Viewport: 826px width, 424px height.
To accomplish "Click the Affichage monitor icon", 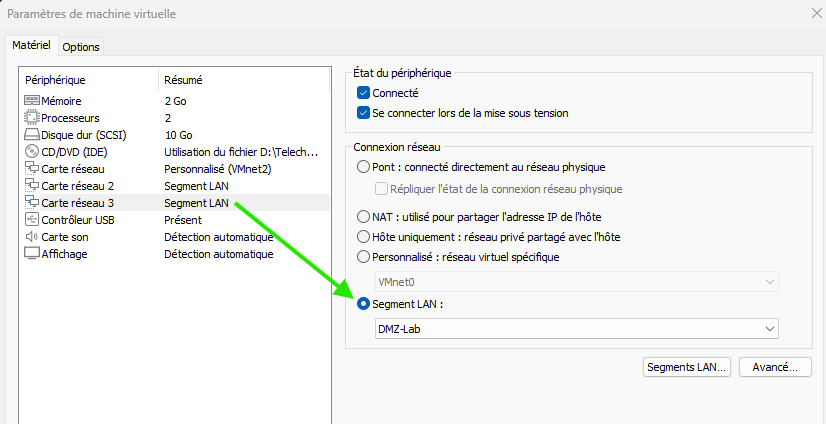I will (x=31, y=254).
